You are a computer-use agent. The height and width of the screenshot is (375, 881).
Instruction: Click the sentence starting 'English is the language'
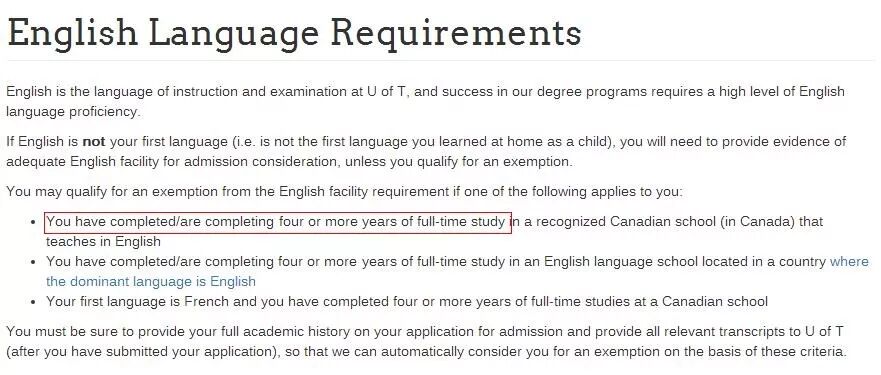click(425, 101)
